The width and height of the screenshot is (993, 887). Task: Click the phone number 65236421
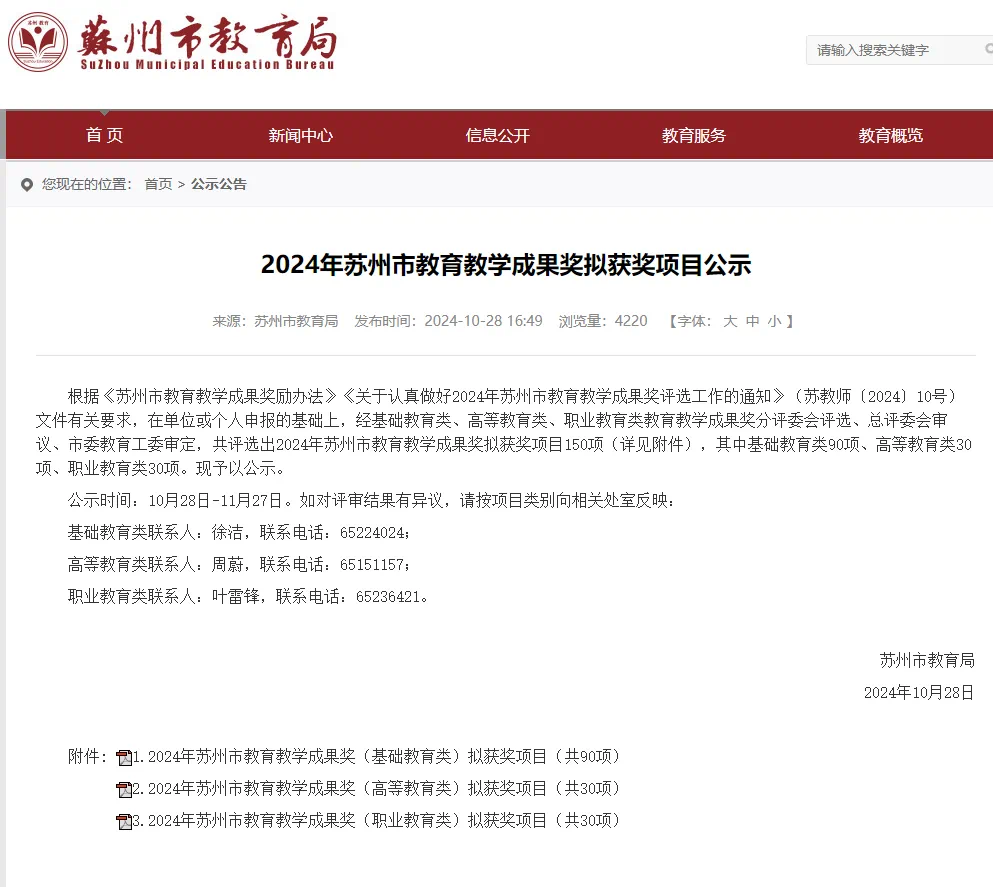(388, 597)
